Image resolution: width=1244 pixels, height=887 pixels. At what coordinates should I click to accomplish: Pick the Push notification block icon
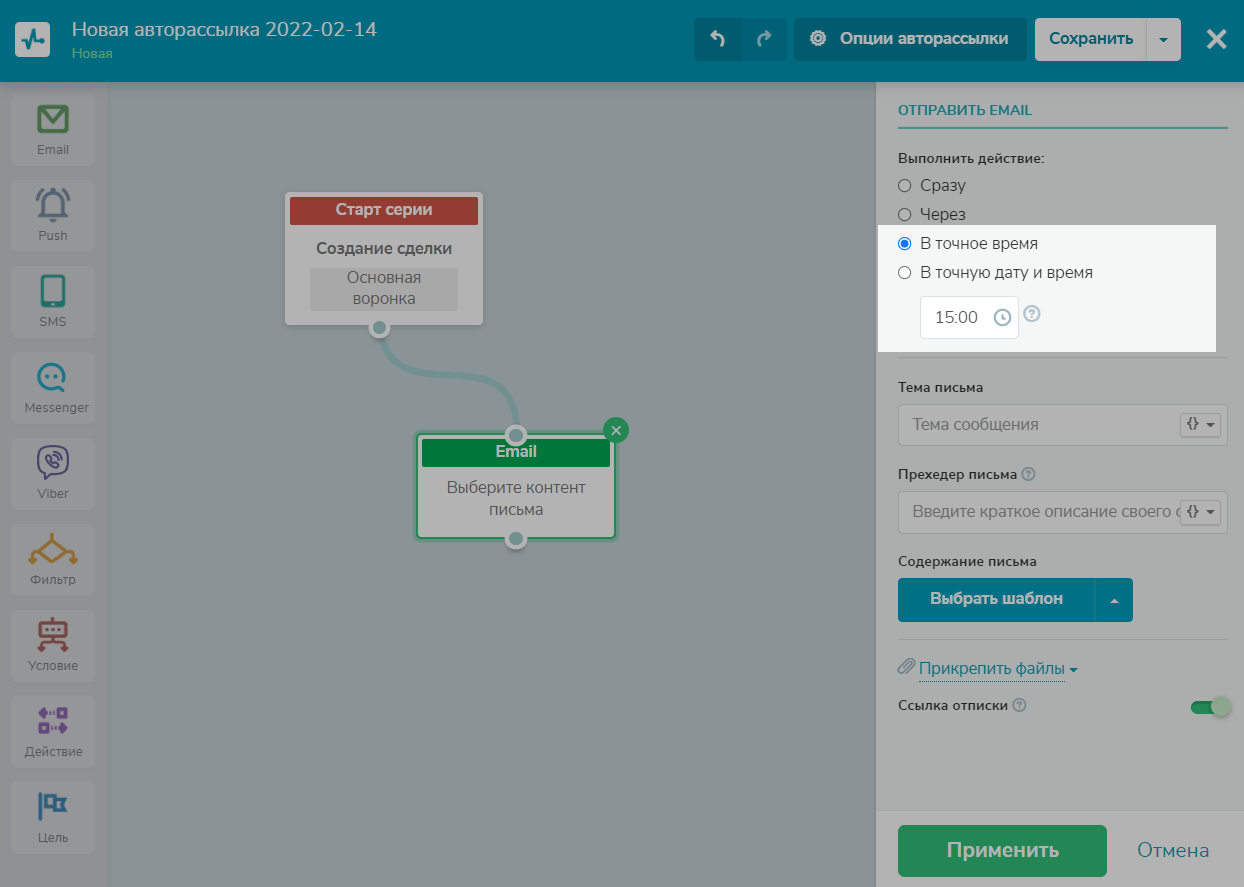click(x=53, y=214)
